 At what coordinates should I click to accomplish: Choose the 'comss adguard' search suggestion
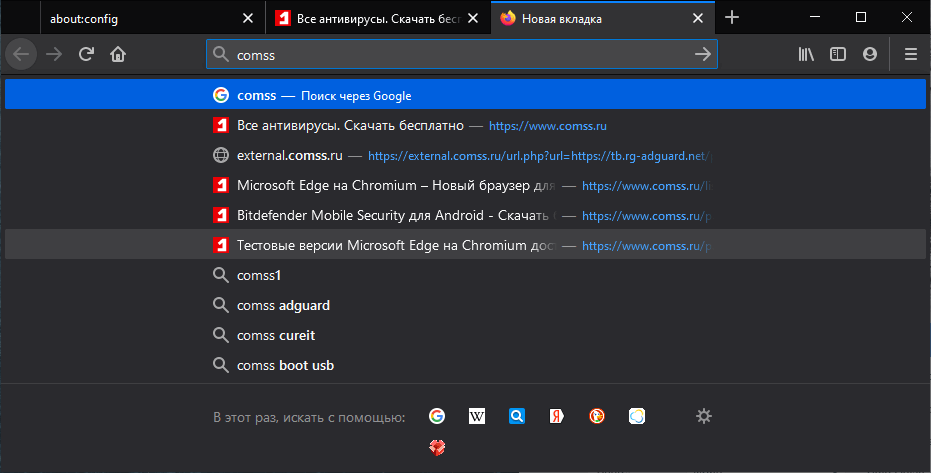tap(283, 306)
